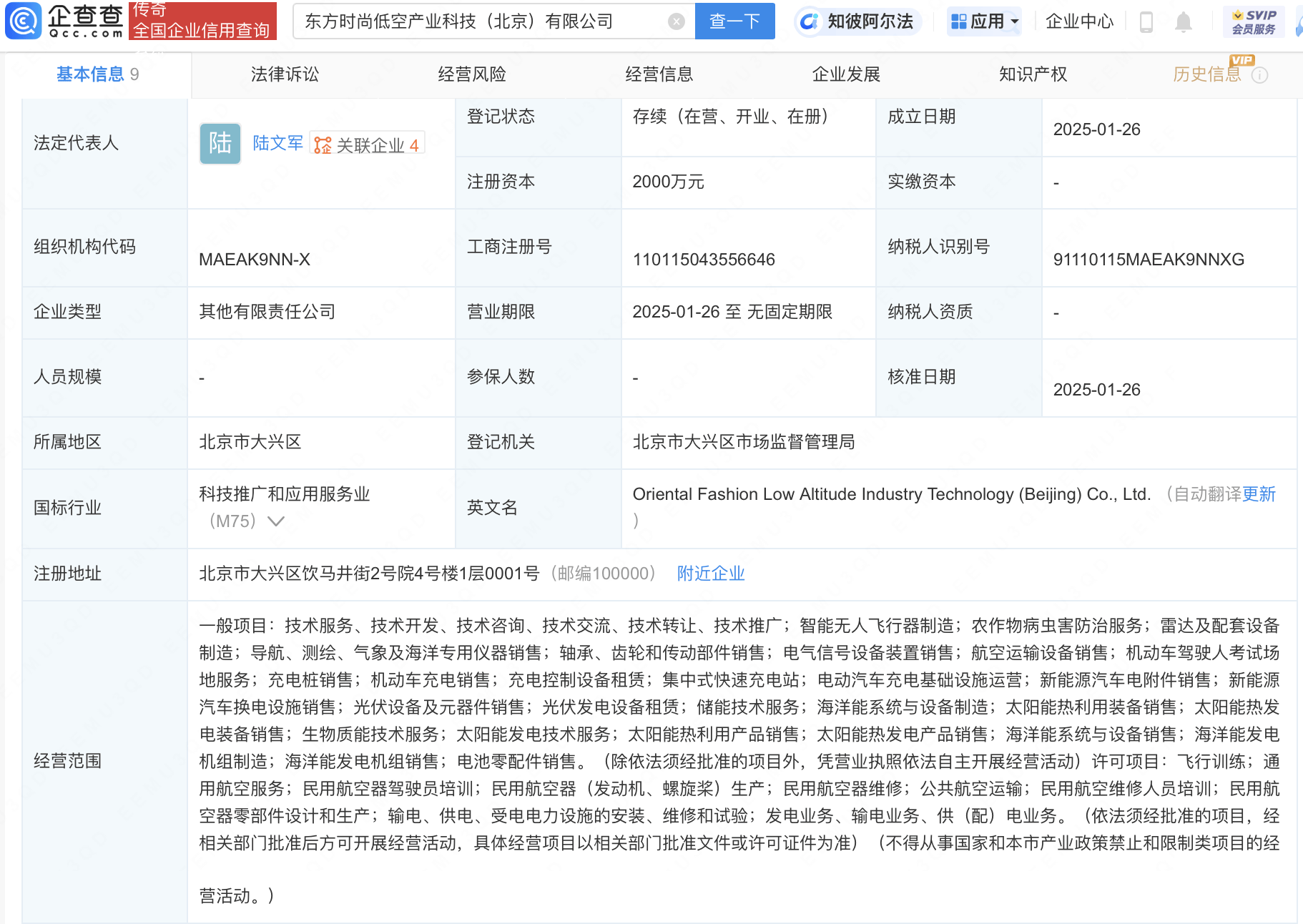This screenshot has height=924, width=1303.
Task: Open the 附近企业 nearby companies link
Action: coord(711,574)
